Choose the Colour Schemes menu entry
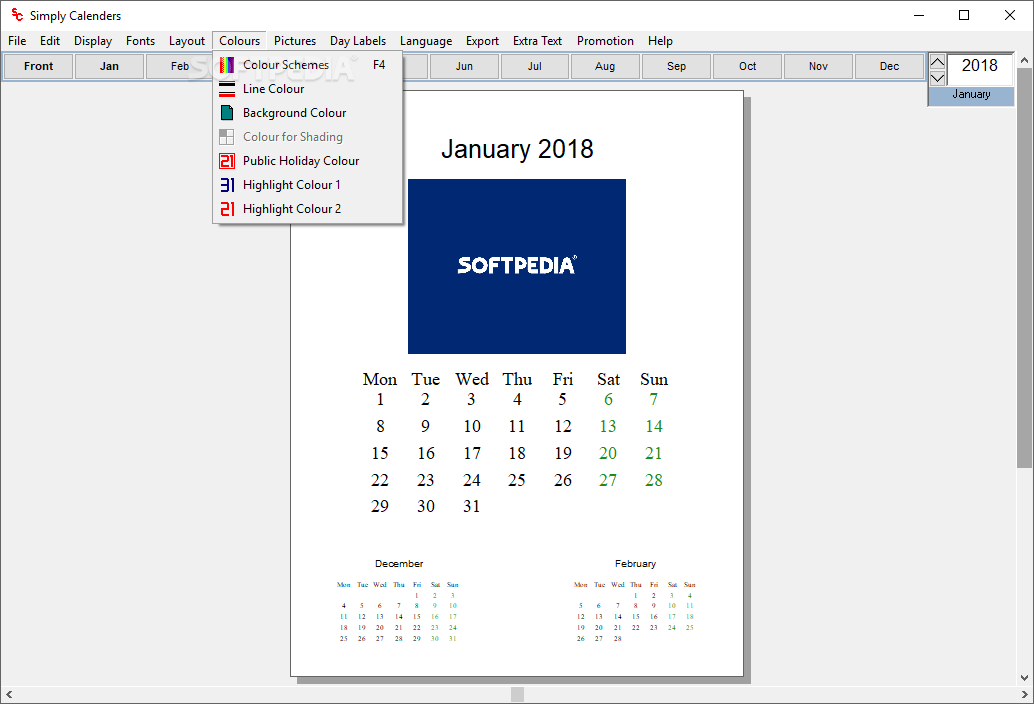The image size is (1034, 704). (x=307, y=65)
